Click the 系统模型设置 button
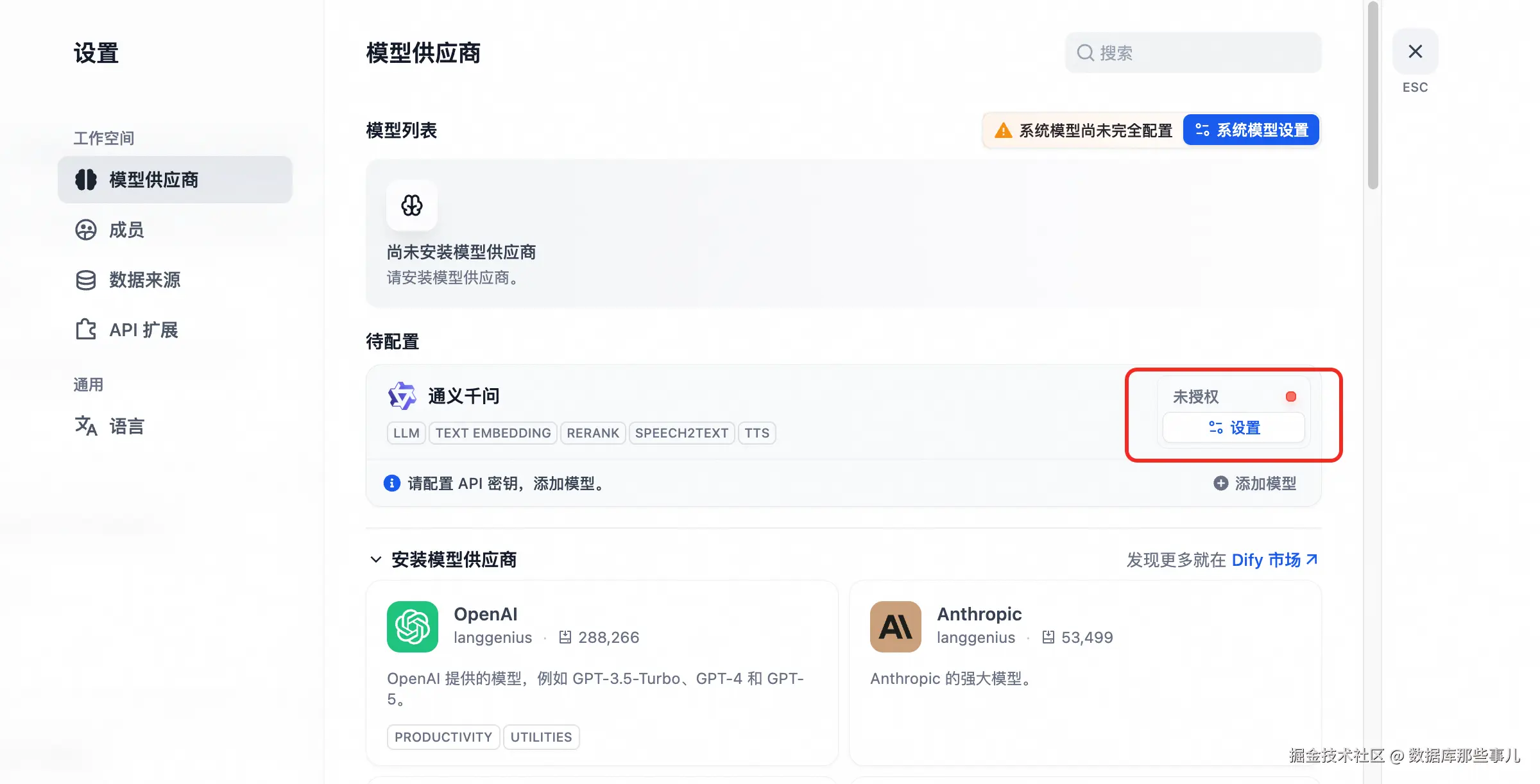This screenshot has width=1540, height=784. coord(1250,130)
